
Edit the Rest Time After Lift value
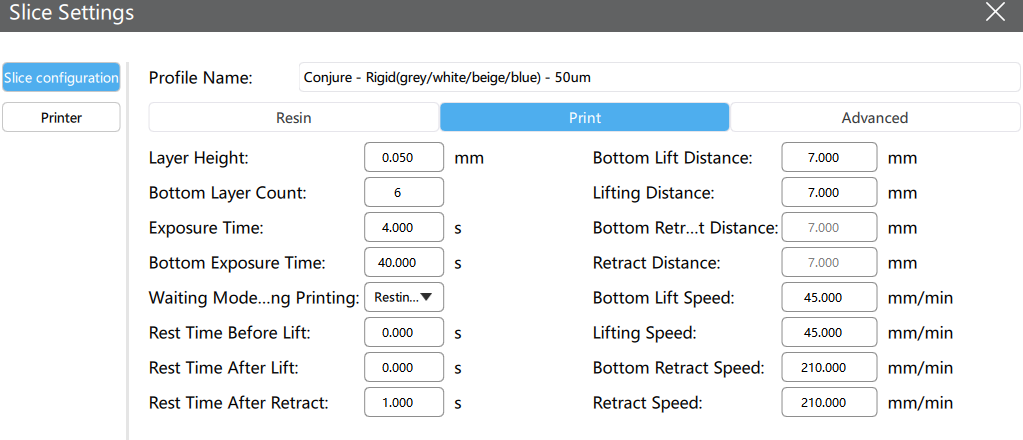[x=404, y=368]
